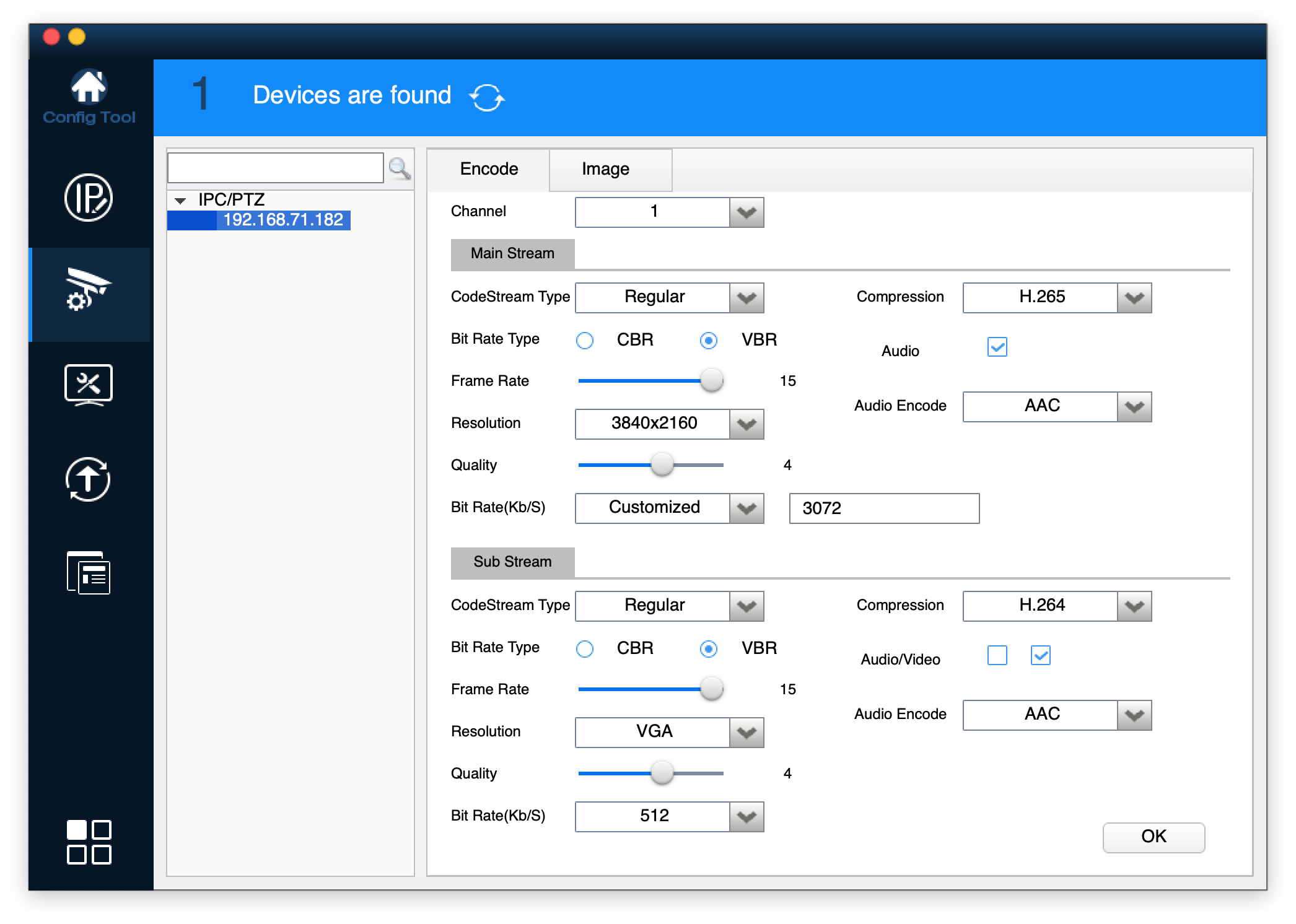
Task: Collapse the IPC/PTZ tree node
Action: pos(180,201)
